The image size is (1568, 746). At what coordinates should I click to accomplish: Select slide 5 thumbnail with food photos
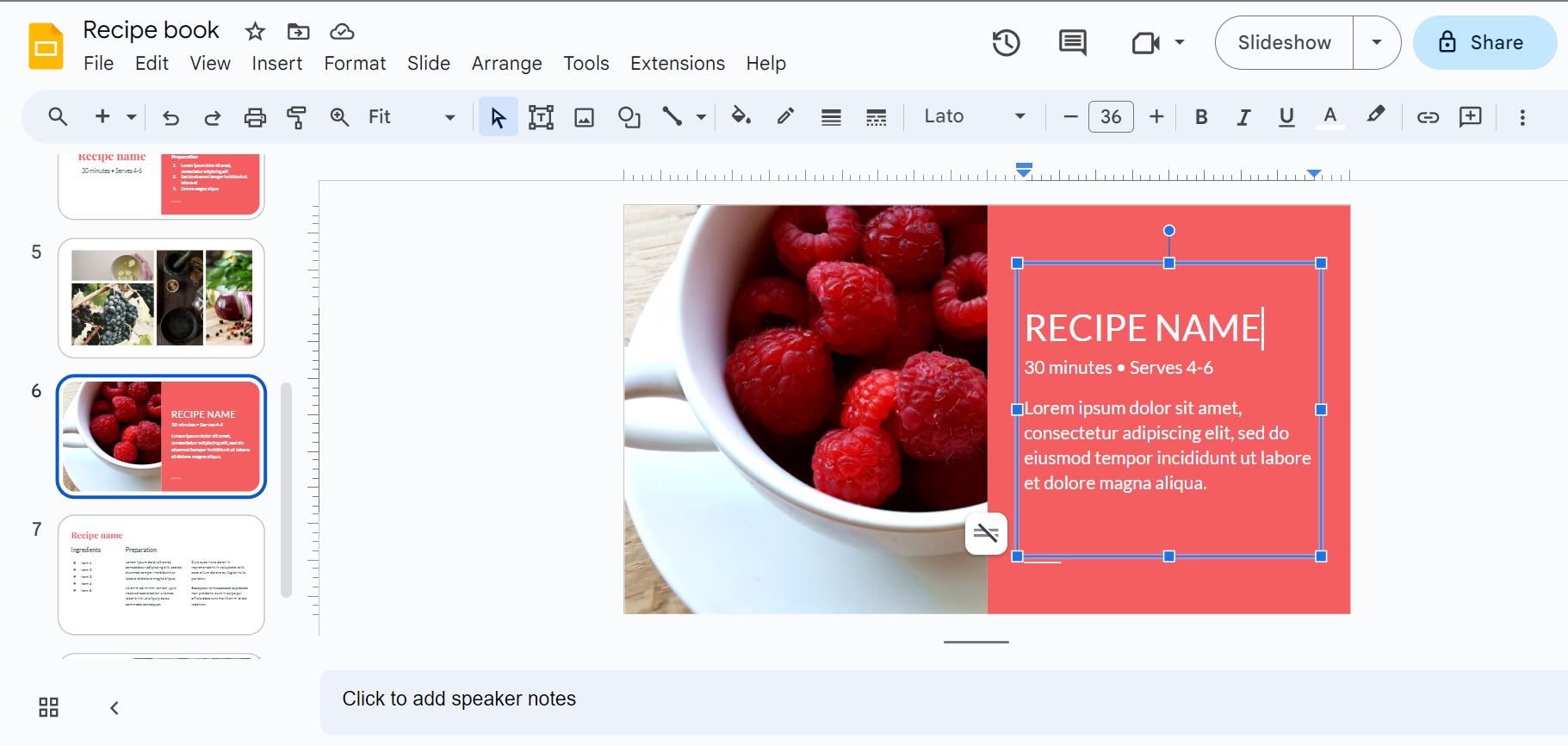point(161,298)
